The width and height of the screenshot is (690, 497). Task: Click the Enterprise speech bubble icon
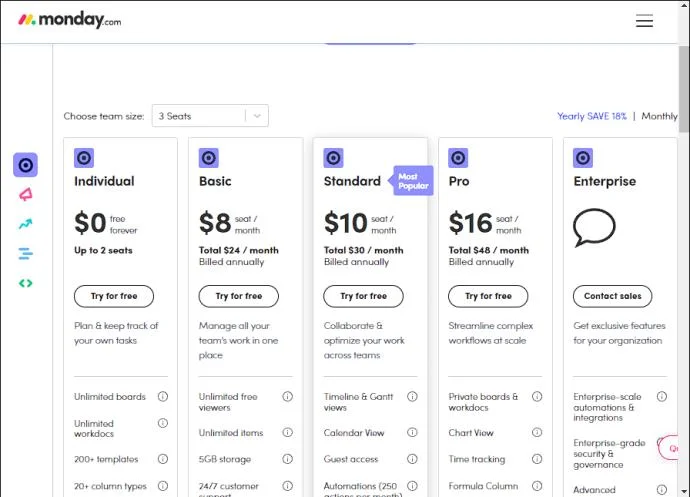coord(594,228)
